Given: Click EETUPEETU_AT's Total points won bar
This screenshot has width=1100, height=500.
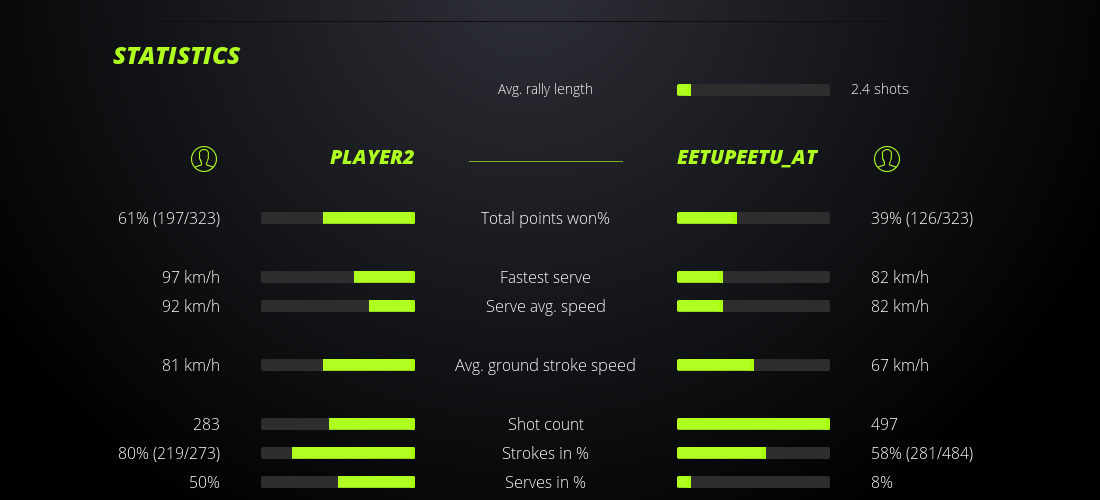Looking at the screenshot, I should point(753,218).
